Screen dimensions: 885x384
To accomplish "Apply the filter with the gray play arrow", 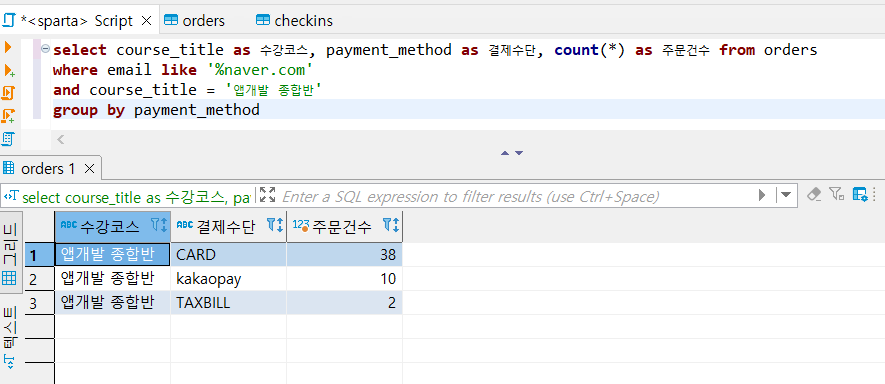I will click(763, 195).
